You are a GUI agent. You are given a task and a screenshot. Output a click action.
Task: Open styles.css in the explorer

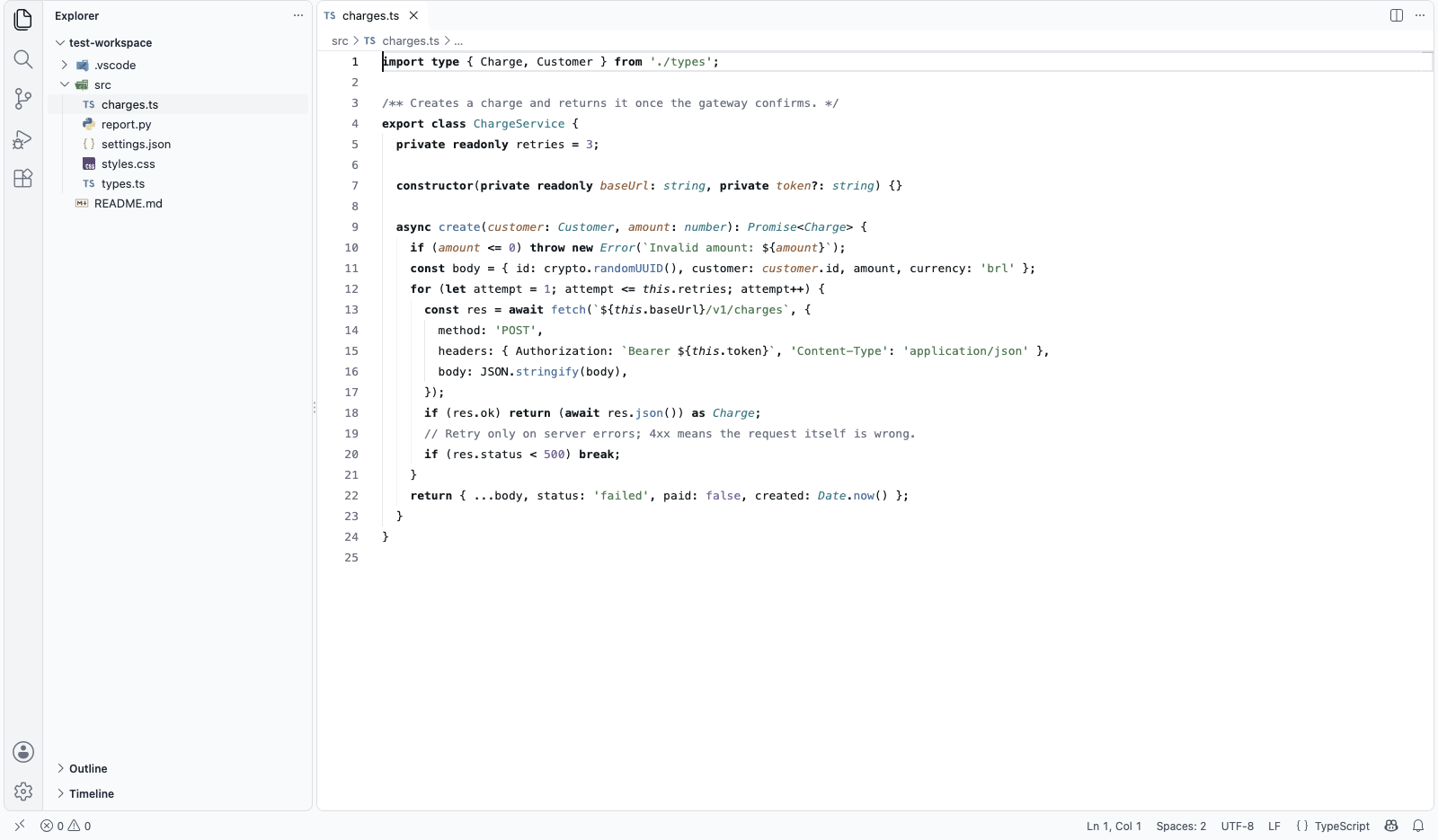point(178,164)
